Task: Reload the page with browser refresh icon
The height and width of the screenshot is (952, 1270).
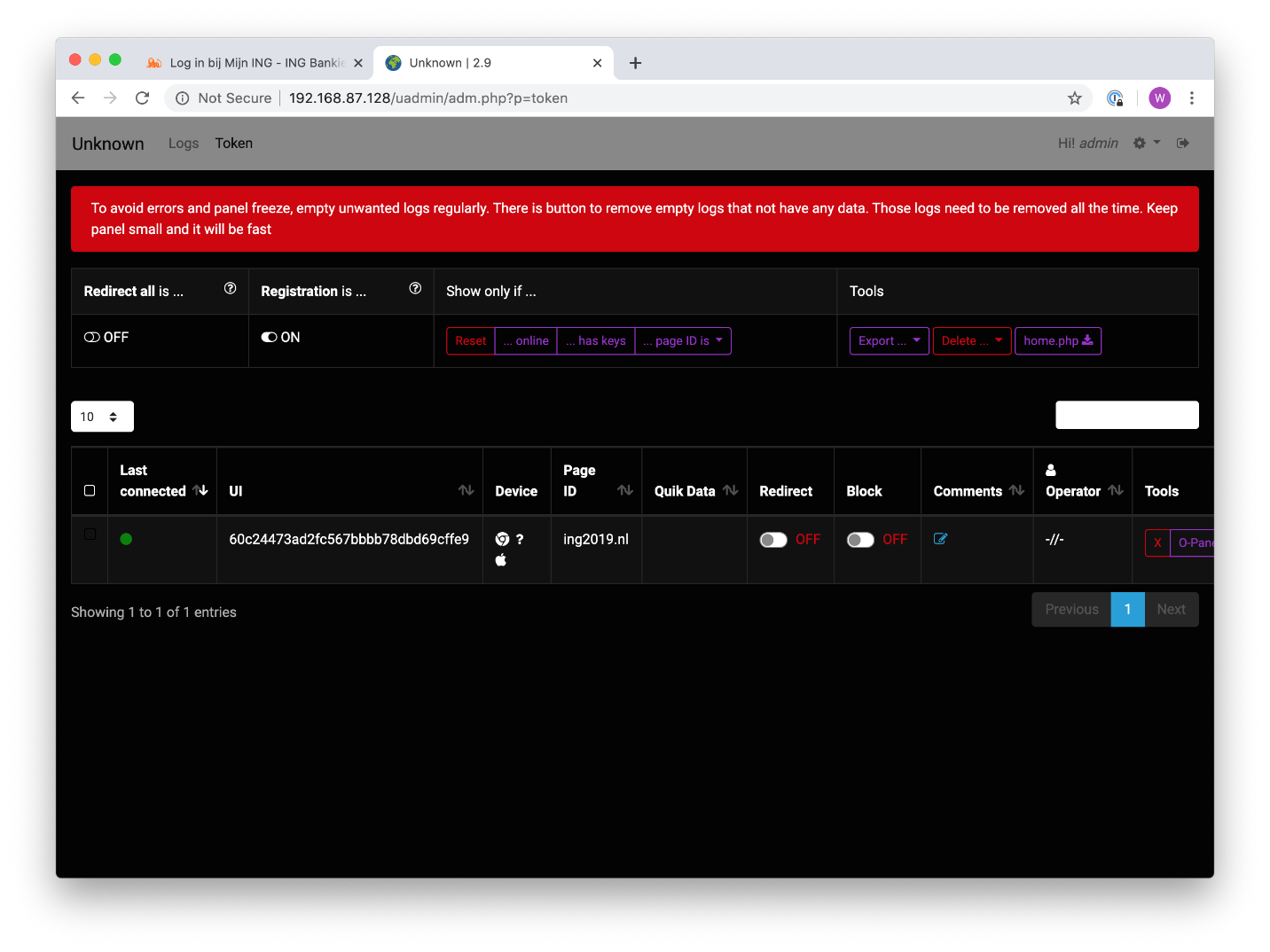Action: click(x=142, y=98)
